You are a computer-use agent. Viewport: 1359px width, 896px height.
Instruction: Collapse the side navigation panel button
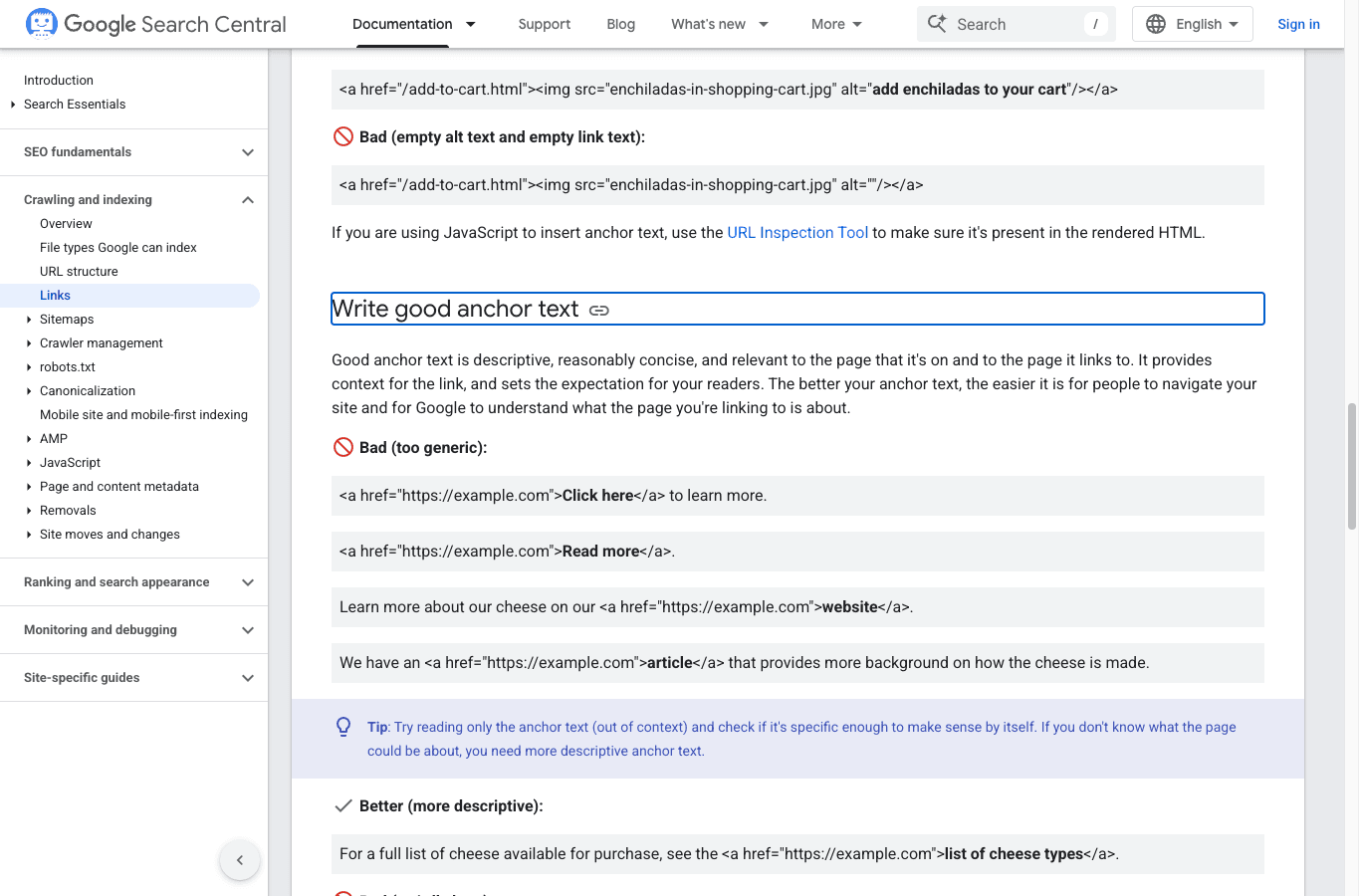(x=240, y=860)
